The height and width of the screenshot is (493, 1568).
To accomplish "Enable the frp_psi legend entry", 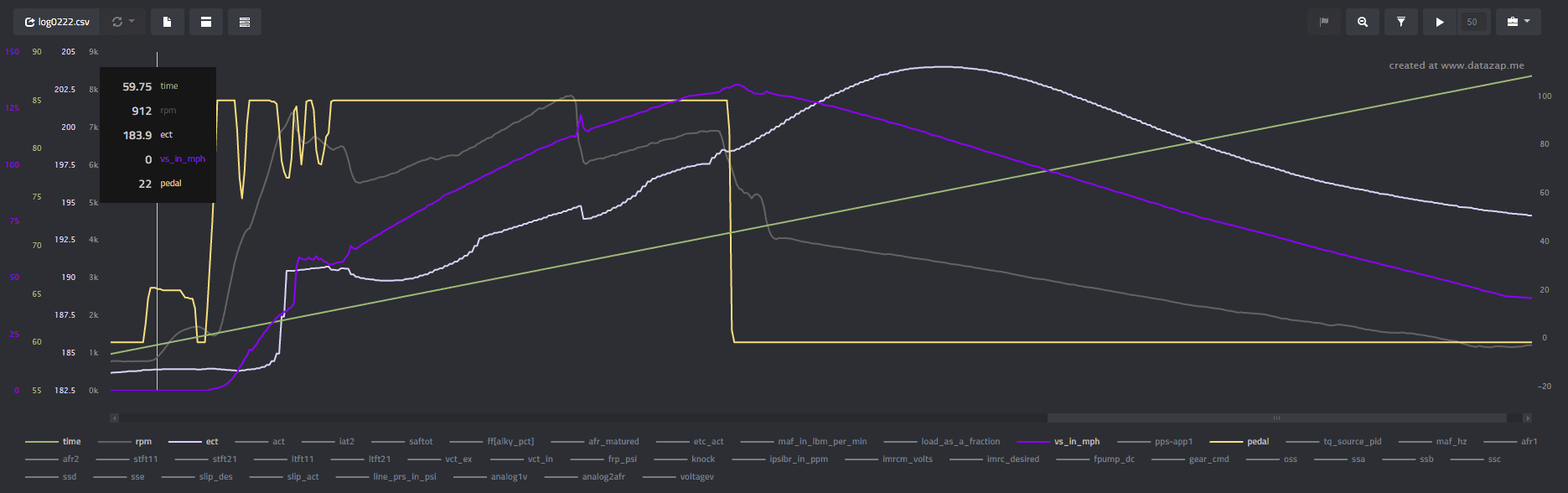I will [603, 459].
